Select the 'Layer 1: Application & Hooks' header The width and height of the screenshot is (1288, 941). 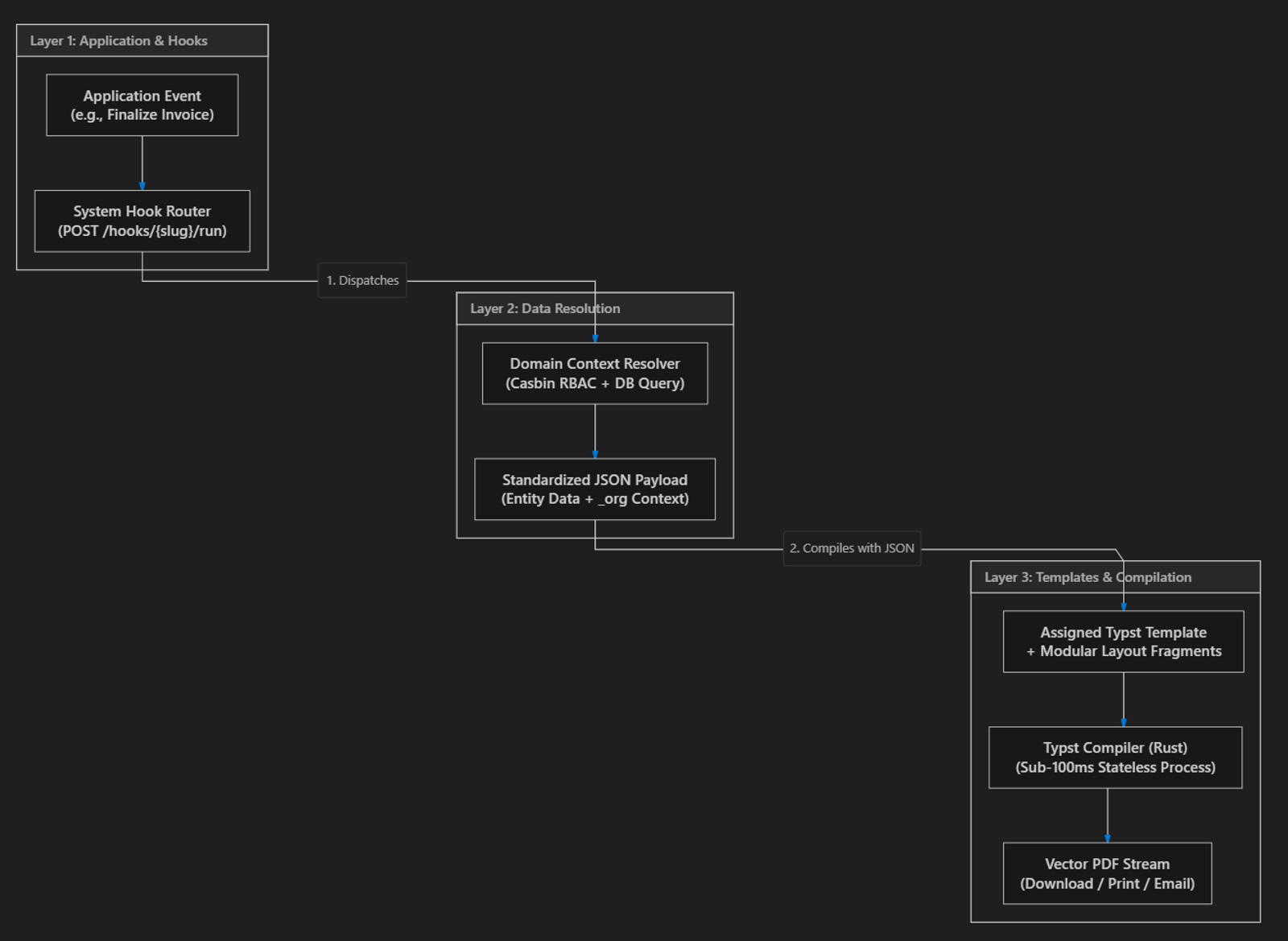pos(142,41)
